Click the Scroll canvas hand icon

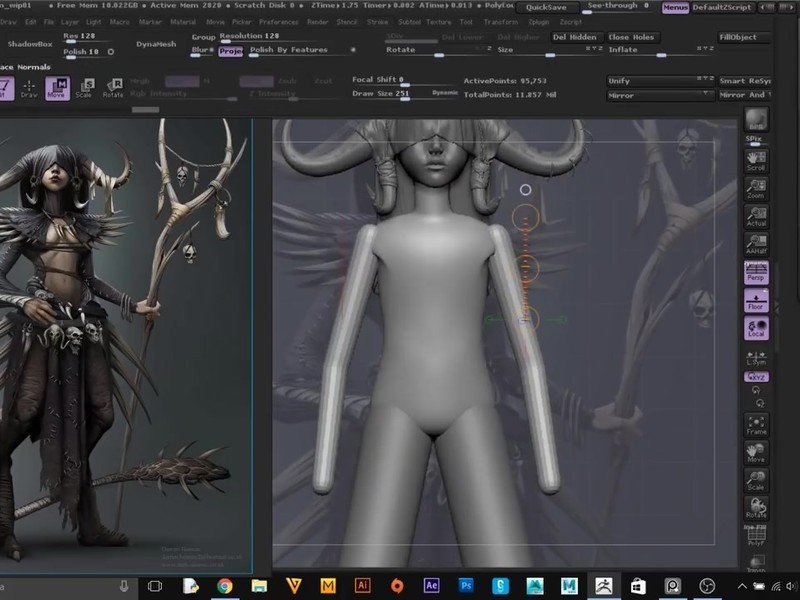(x=756, y=161)
